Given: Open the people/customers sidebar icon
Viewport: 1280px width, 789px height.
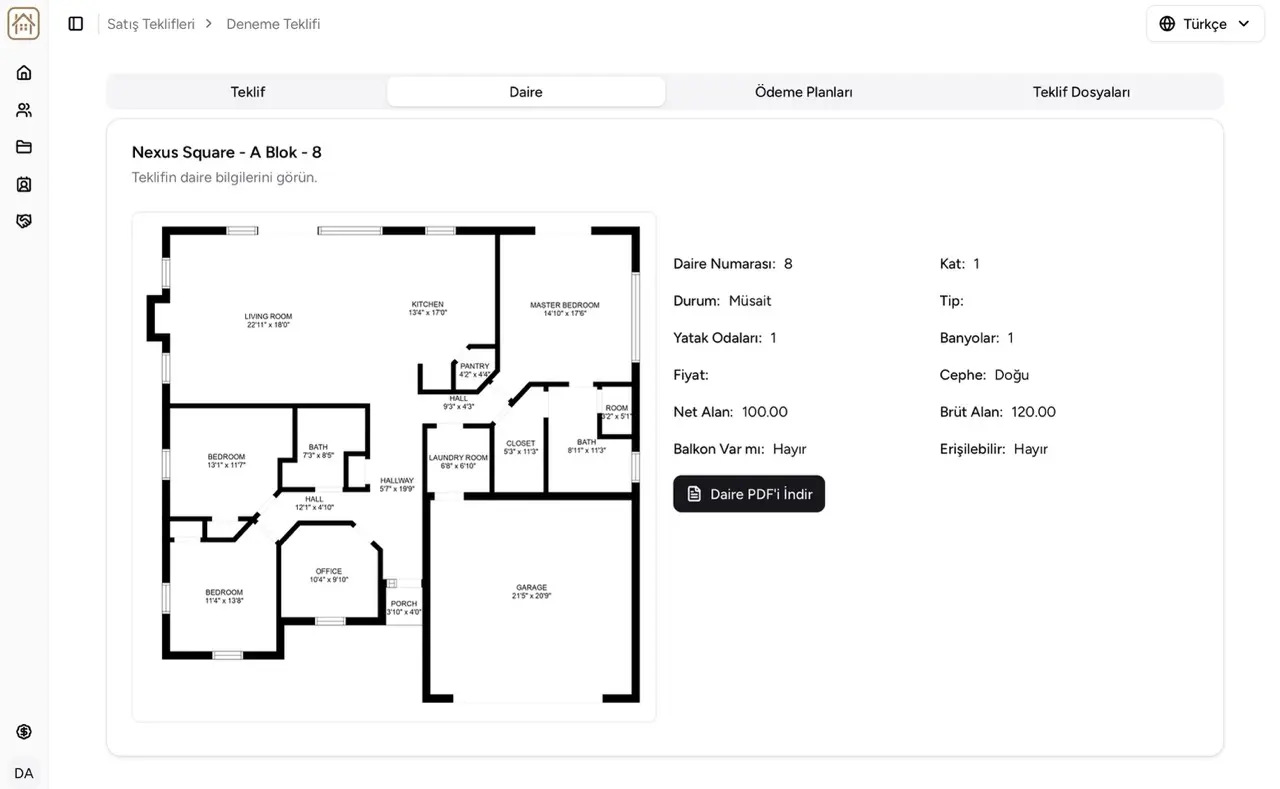Looking at the screenshot, I should [24, 110].
